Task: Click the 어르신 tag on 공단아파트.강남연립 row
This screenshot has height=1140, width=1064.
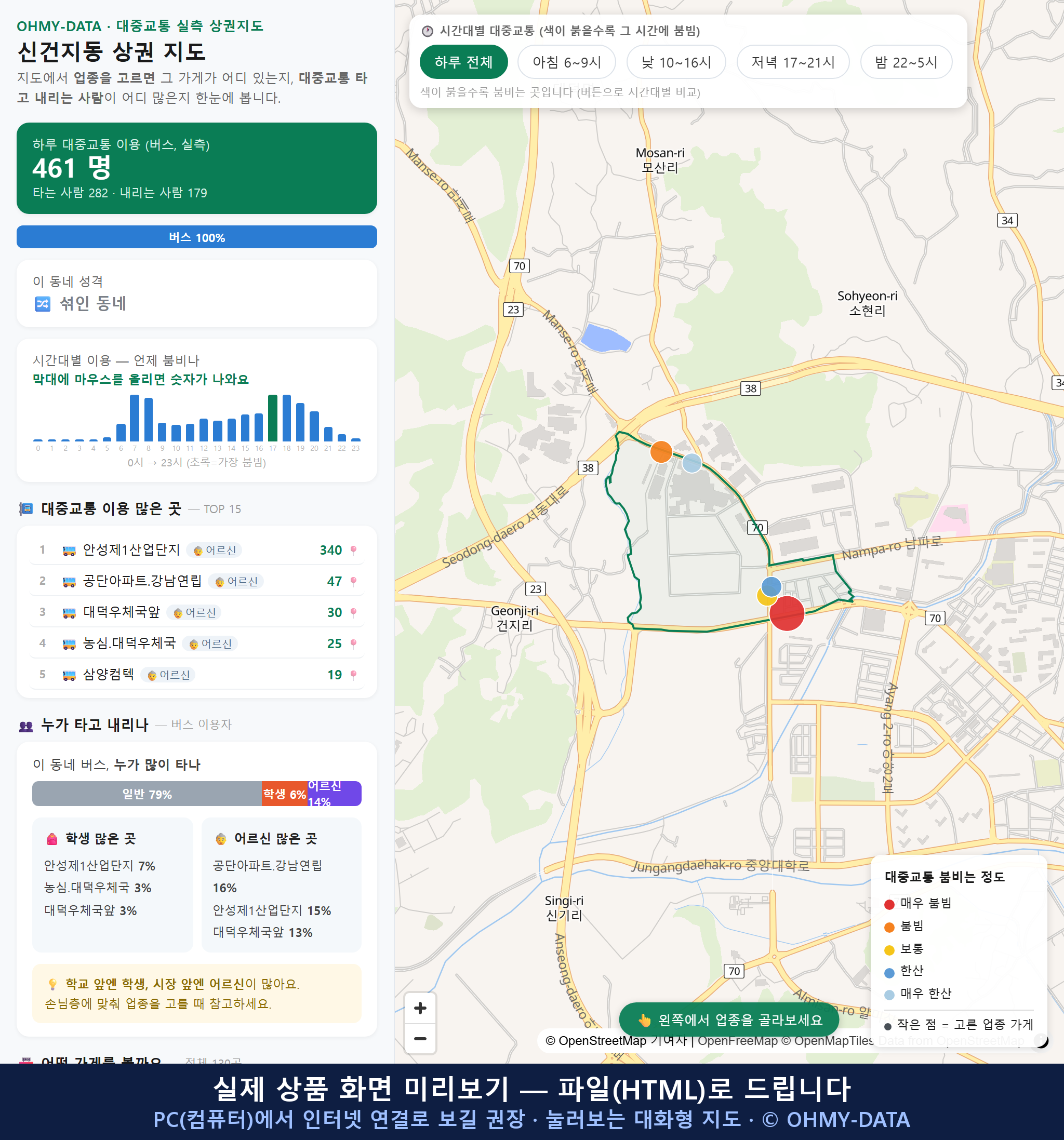Action: click(236, 582)
